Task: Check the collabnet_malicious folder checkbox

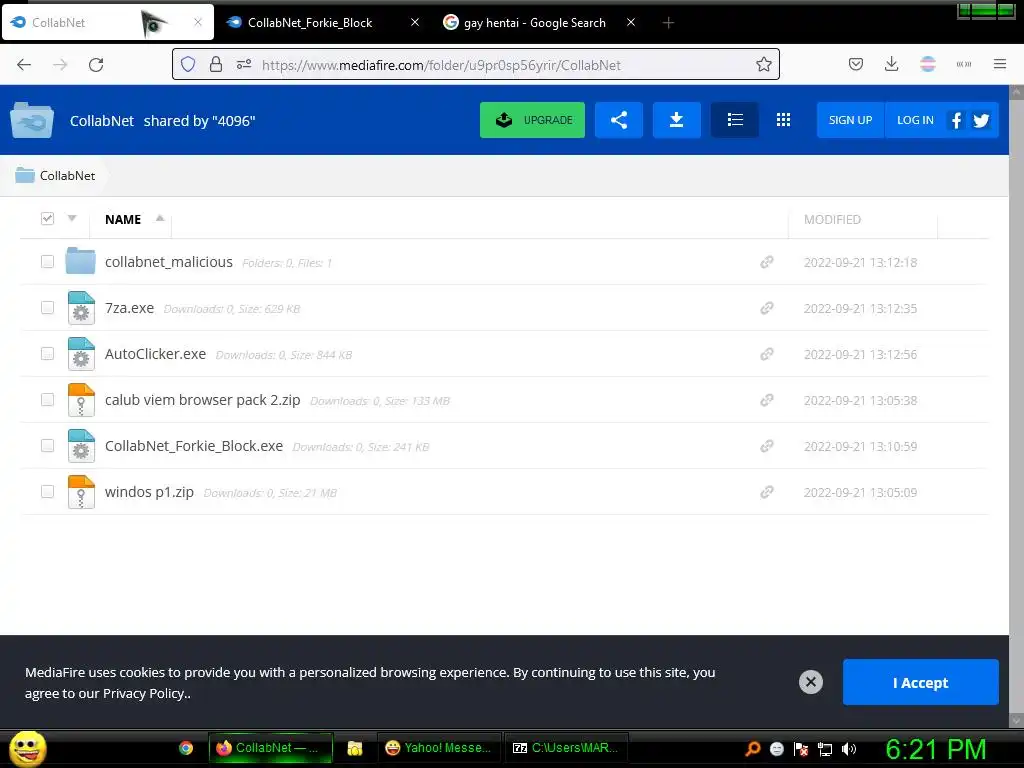Action: point(47,262)
